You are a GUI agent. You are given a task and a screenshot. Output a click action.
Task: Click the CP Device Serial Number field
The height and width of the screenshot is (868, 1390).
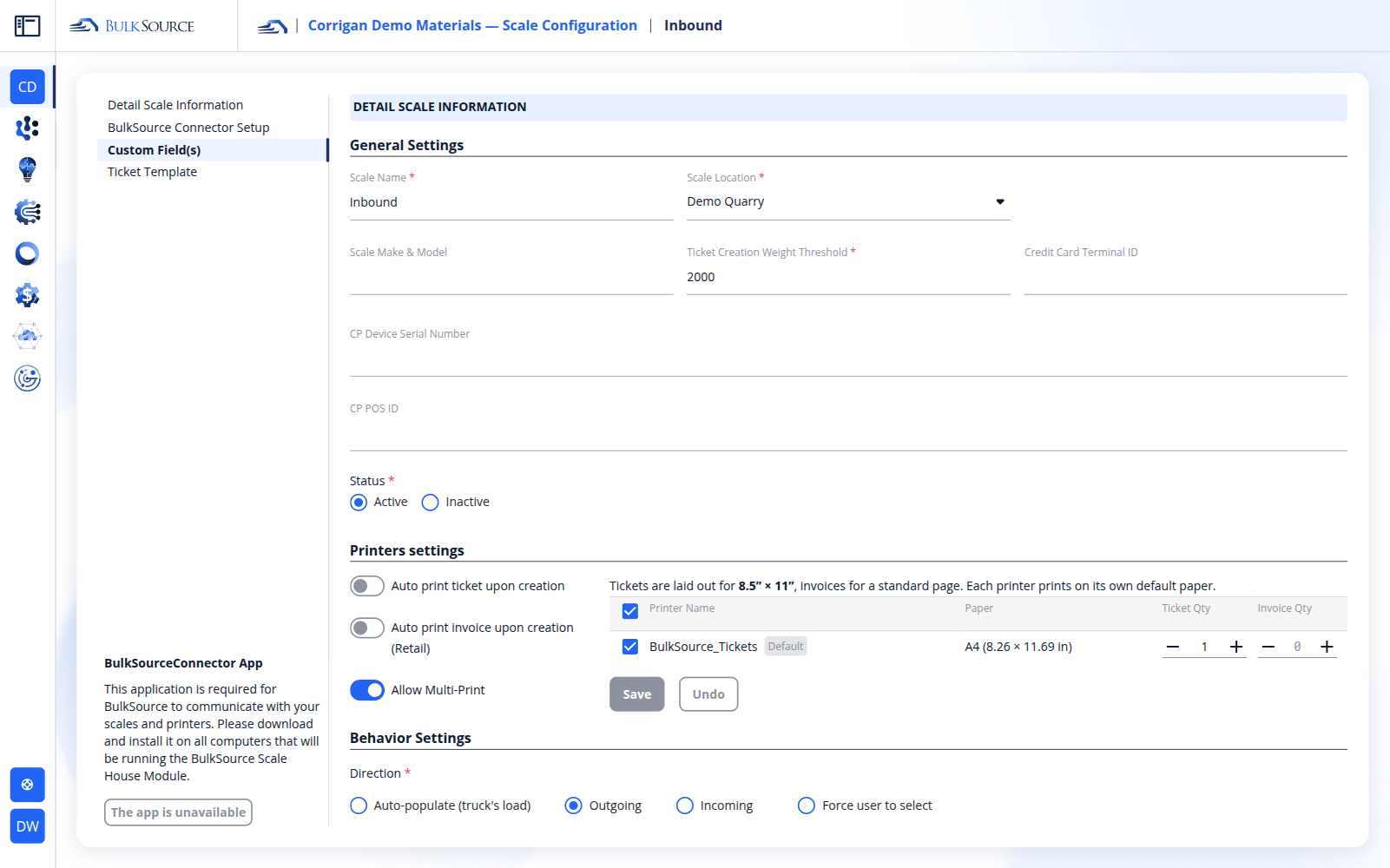point(848,358)
